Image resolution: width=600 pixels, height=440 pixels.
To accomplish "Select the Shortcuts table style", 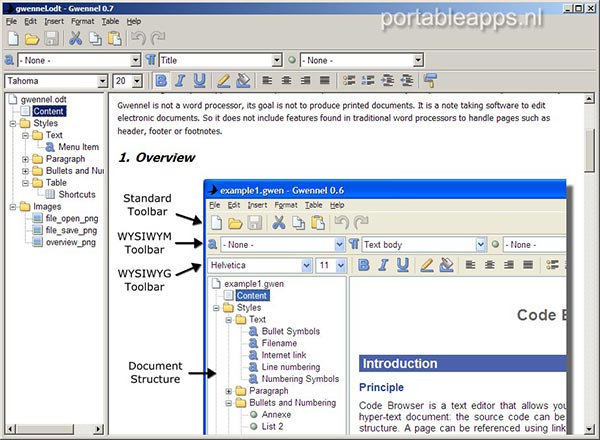I will (77, 194).
